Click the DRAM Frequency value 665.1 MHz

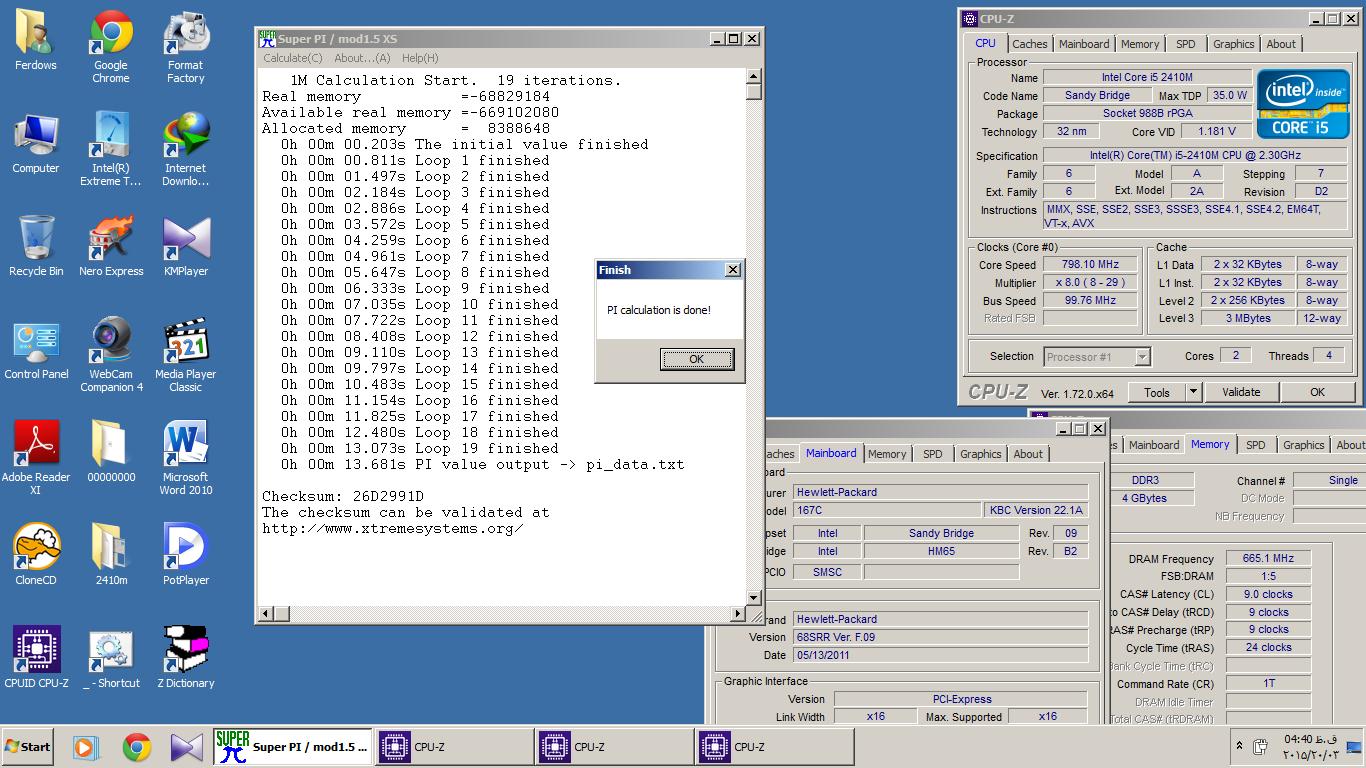(x=1268, y=559)
